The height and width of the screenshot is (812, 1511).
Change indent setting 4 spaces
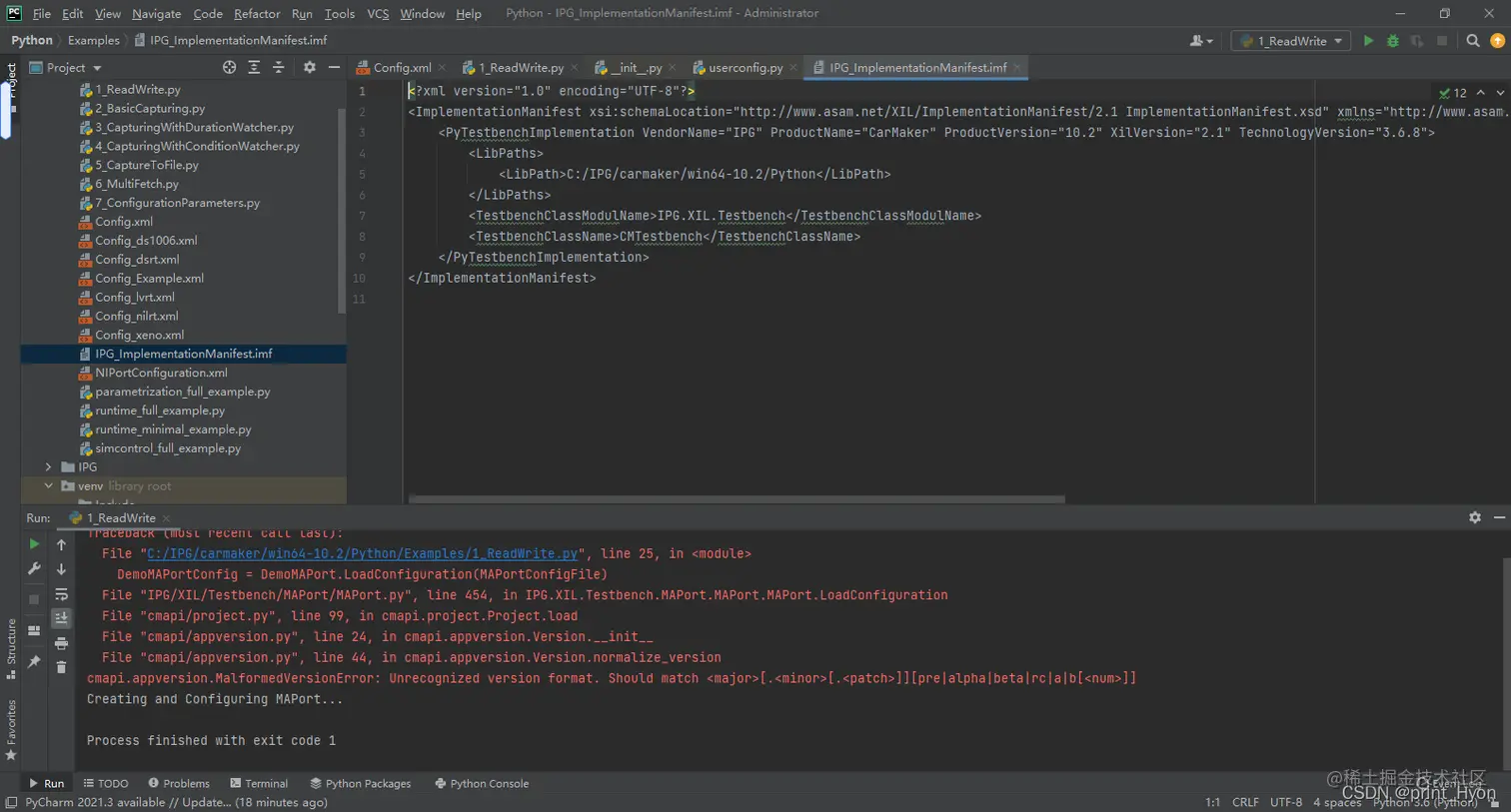(1337, 802)
